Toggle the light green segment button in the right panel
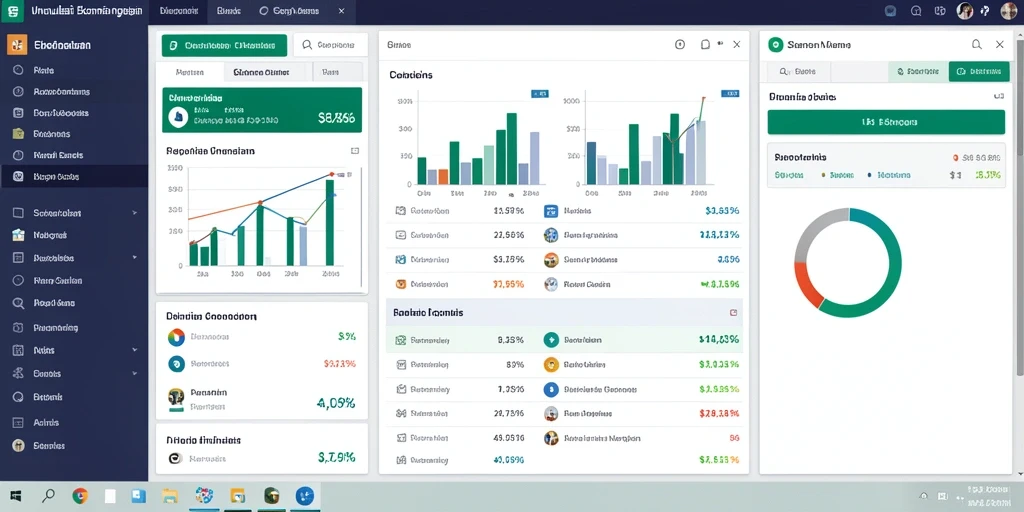Image resolution: width=1024 pixels, height=512 pixels. click(x=918, y=72)
